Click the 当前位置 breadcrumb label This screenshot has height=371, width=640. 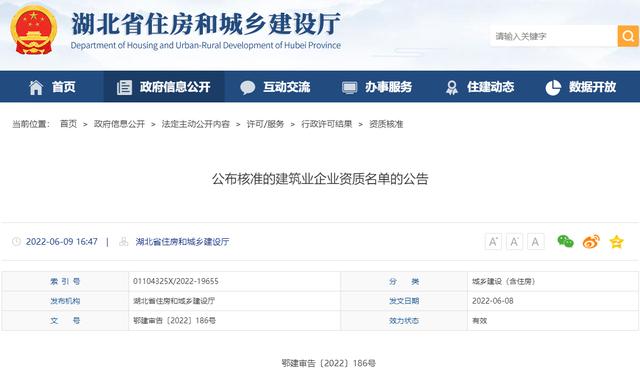pyautogui.click(x=31, y=124)
